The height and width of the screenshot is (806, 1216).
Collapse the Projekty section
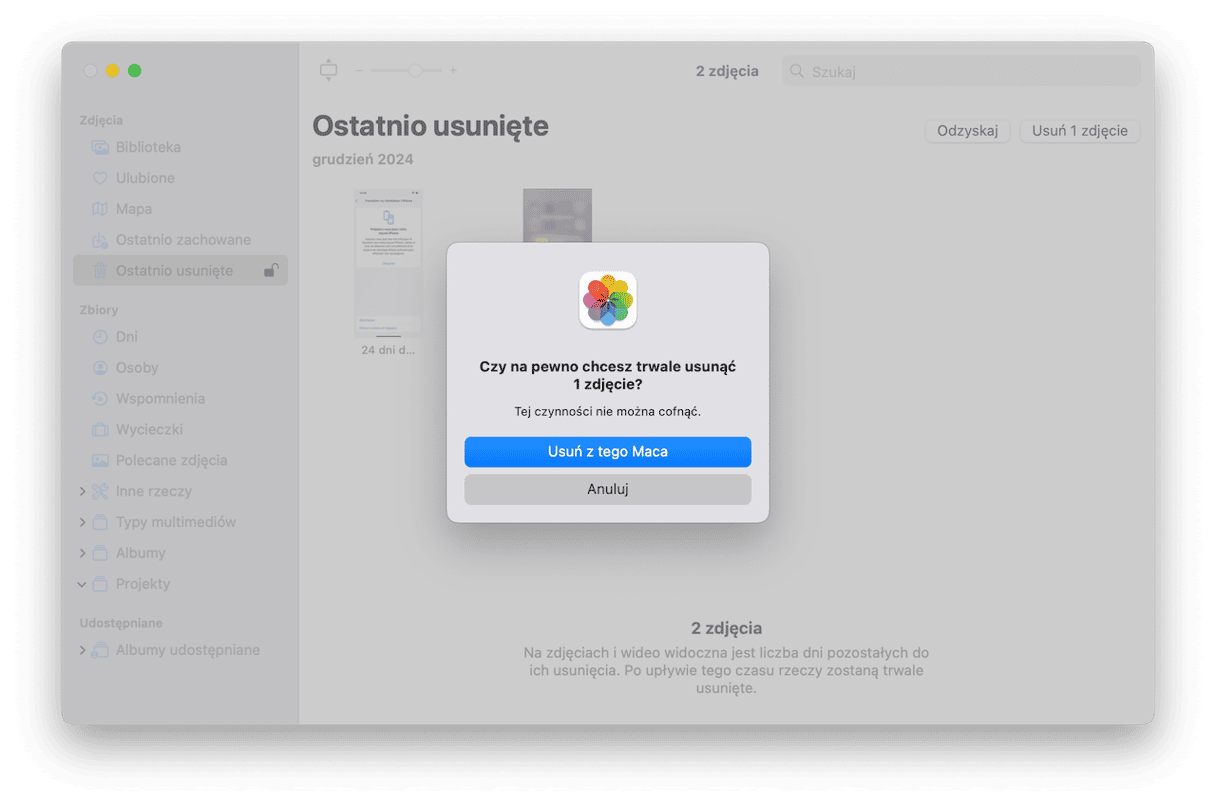tap(82, 584)
